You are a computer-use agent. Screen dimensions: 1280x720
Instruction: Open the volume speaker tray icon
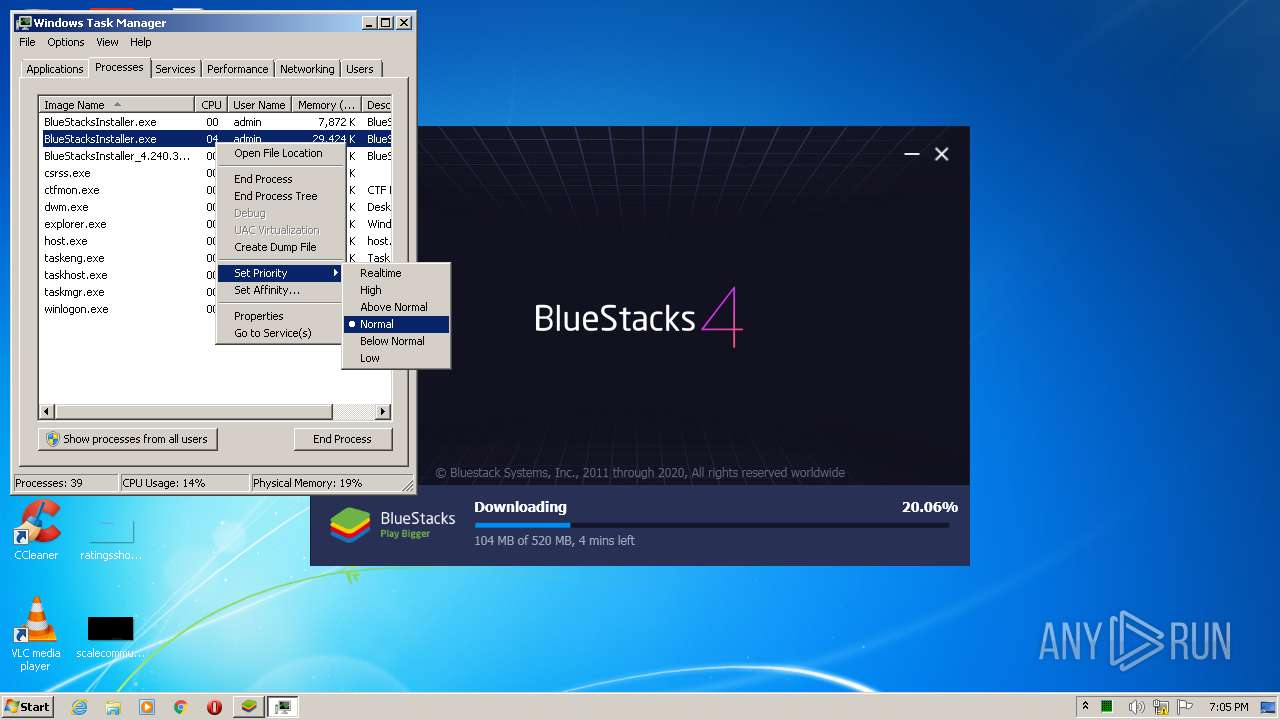[1137, 707]
